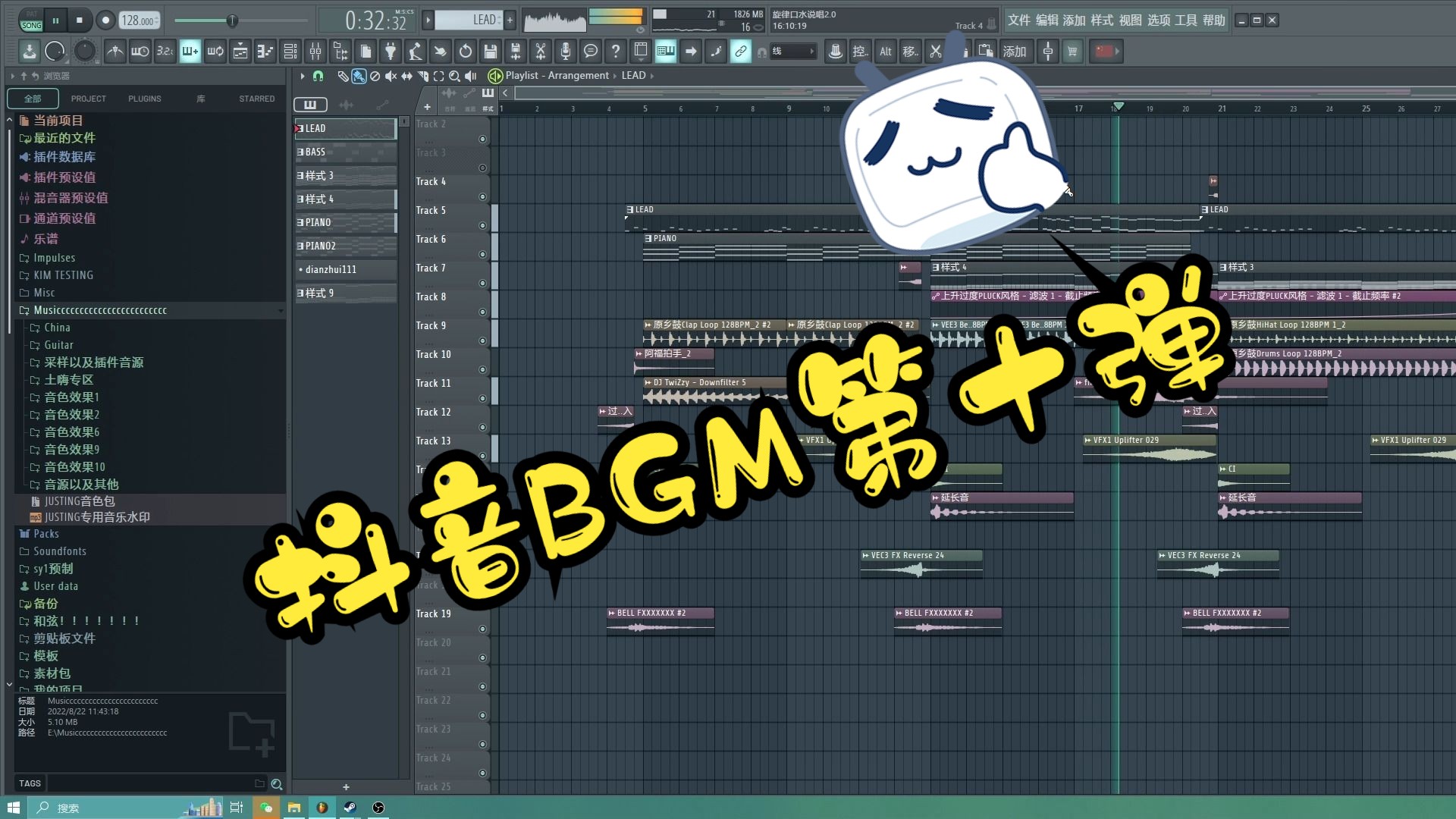Open the 编辑 menu
The height and width of the screenshot is (819, 1456).
click(1047, 20)
